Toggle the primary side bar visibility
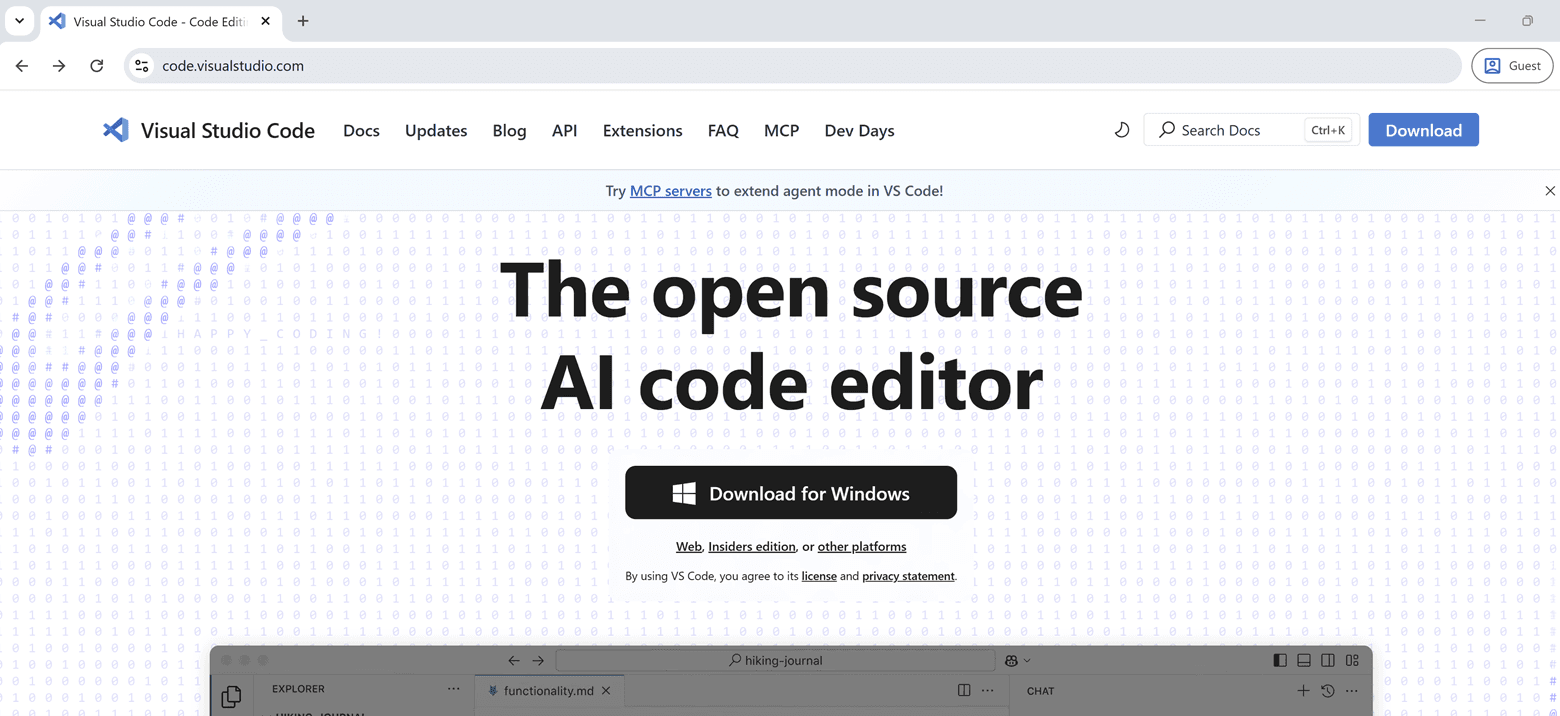This screenshot has width=1560, height=716. click(x=1280, y=660)
